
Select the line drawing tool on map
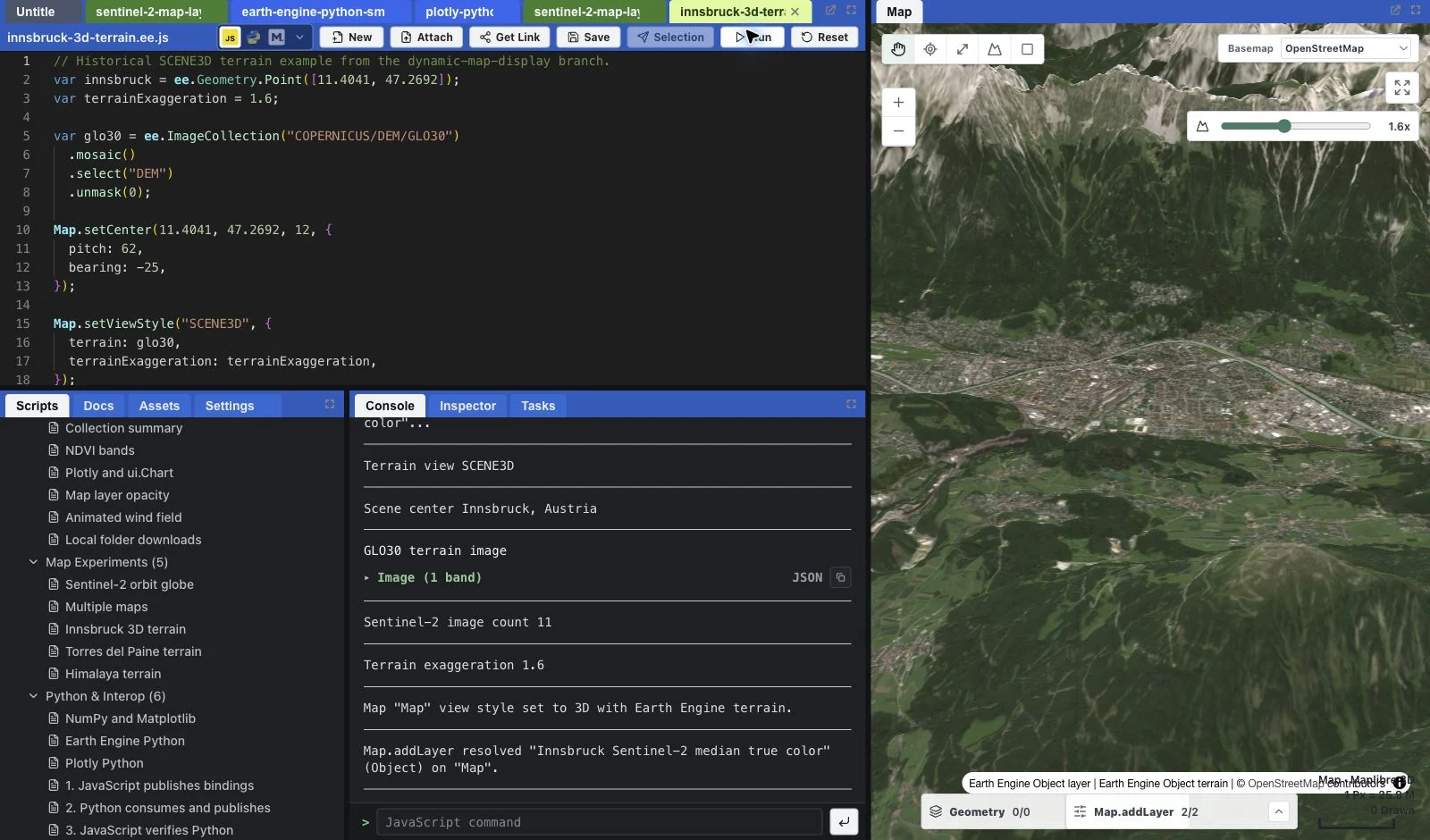tap(963, 49)
